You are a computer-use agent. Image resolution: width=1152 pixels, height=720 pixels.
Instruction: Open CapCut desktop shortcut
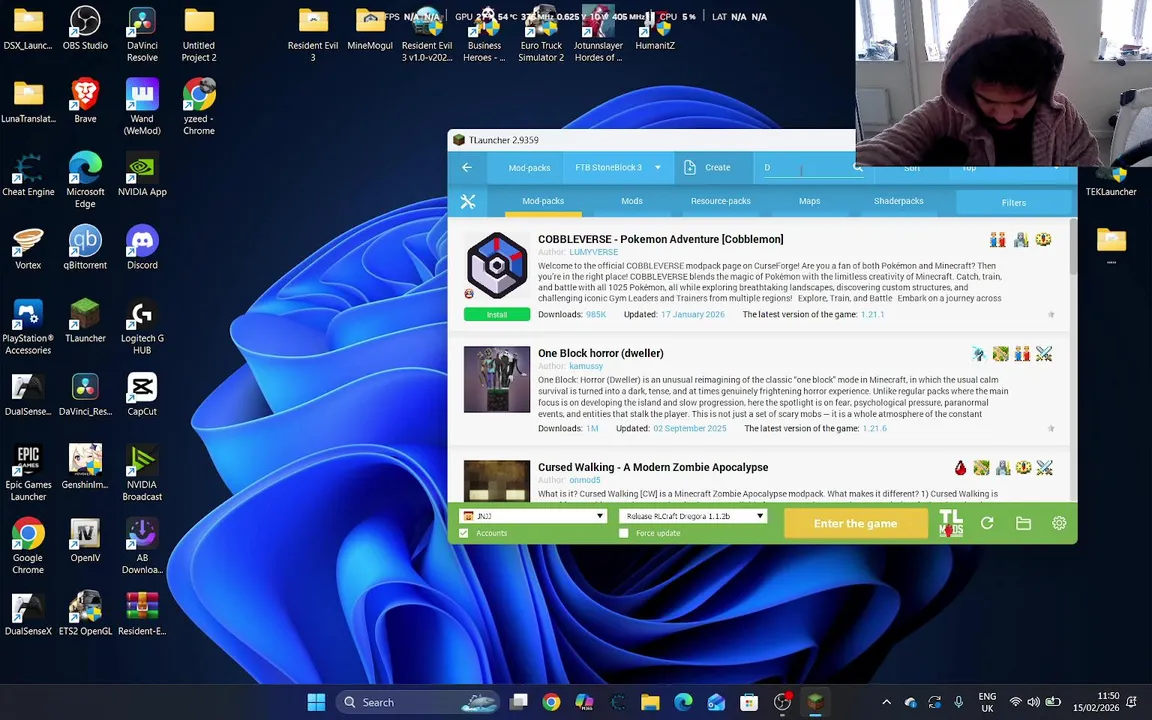pos(142,395)
